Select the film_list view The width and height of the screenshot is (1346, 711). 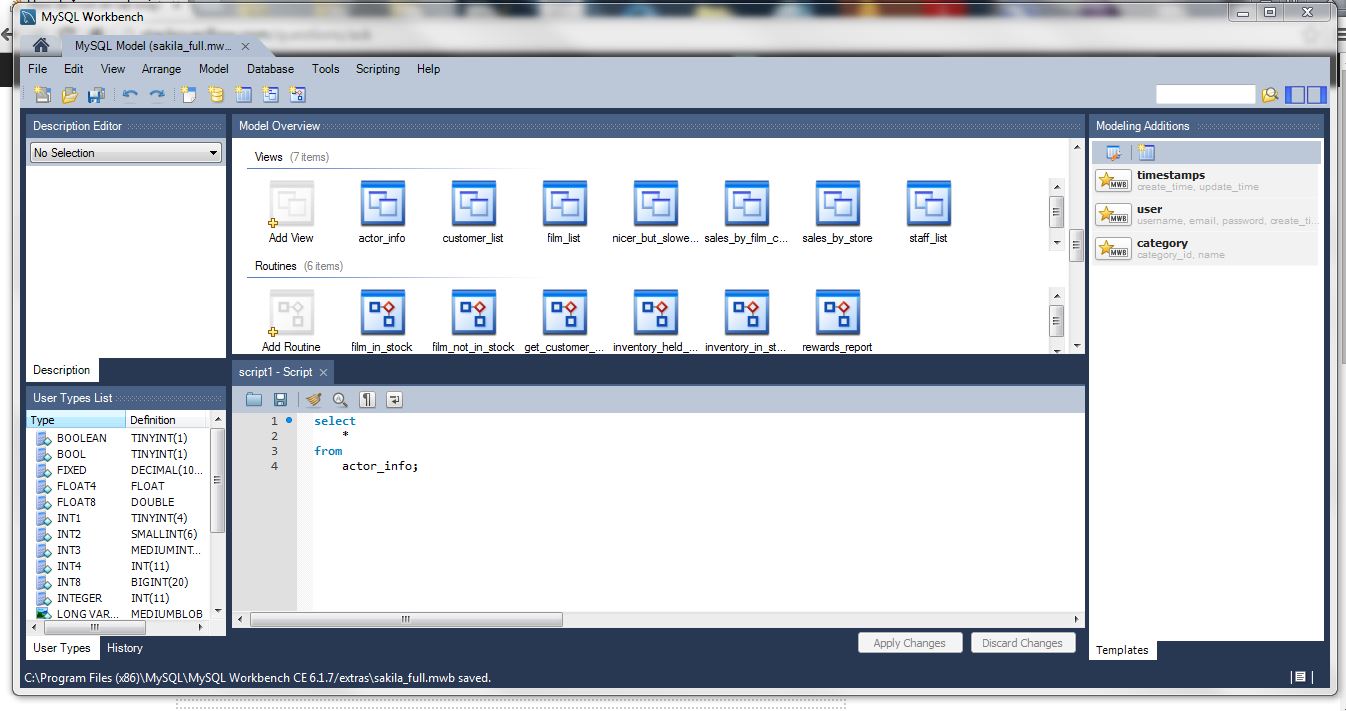pyautogui.click(x=564, y=204)
